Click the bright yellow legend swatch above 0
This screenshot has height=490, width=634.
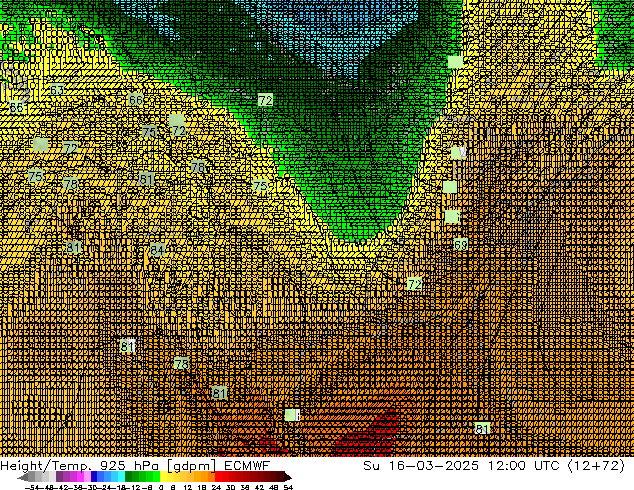tap(163, 476)
